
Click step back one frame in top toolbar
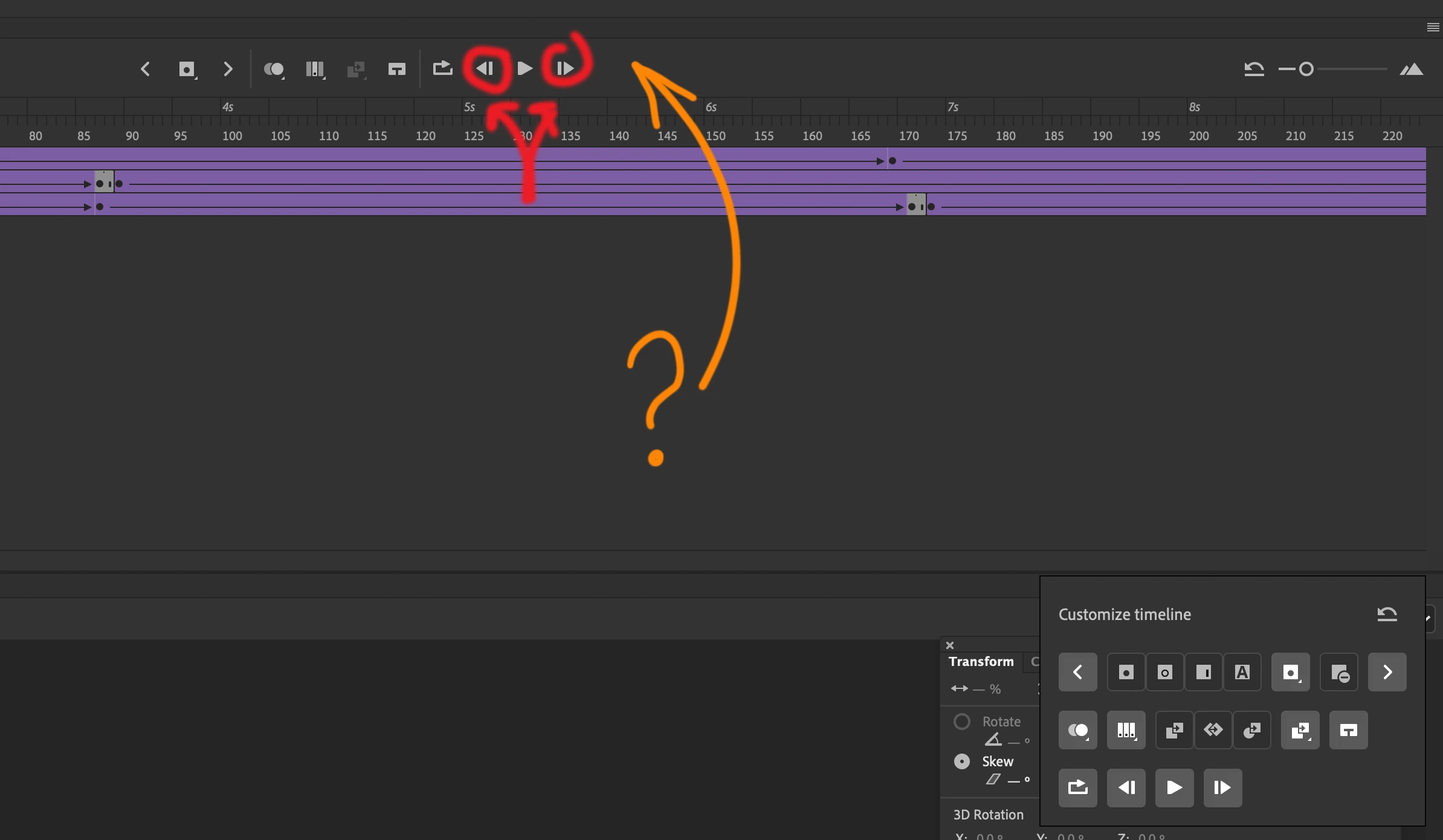[485, 69]
